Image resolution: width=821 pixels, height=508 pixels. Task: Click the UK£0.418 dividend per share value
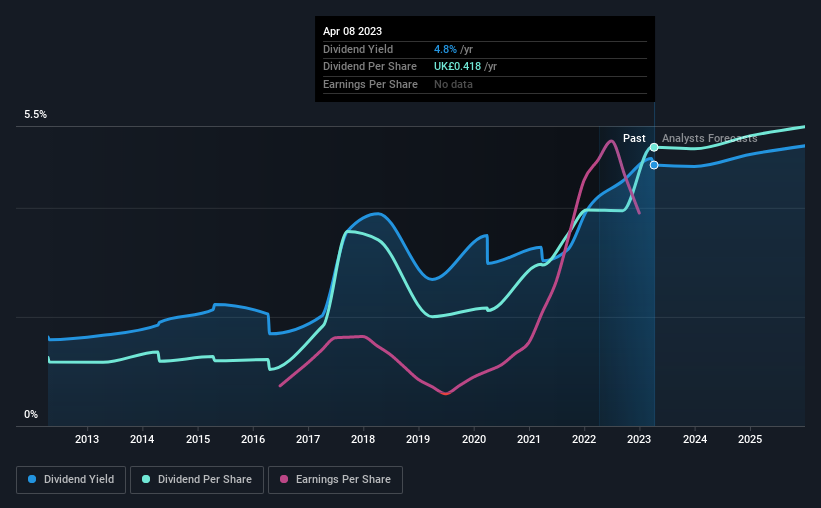[x=457, y=67]
